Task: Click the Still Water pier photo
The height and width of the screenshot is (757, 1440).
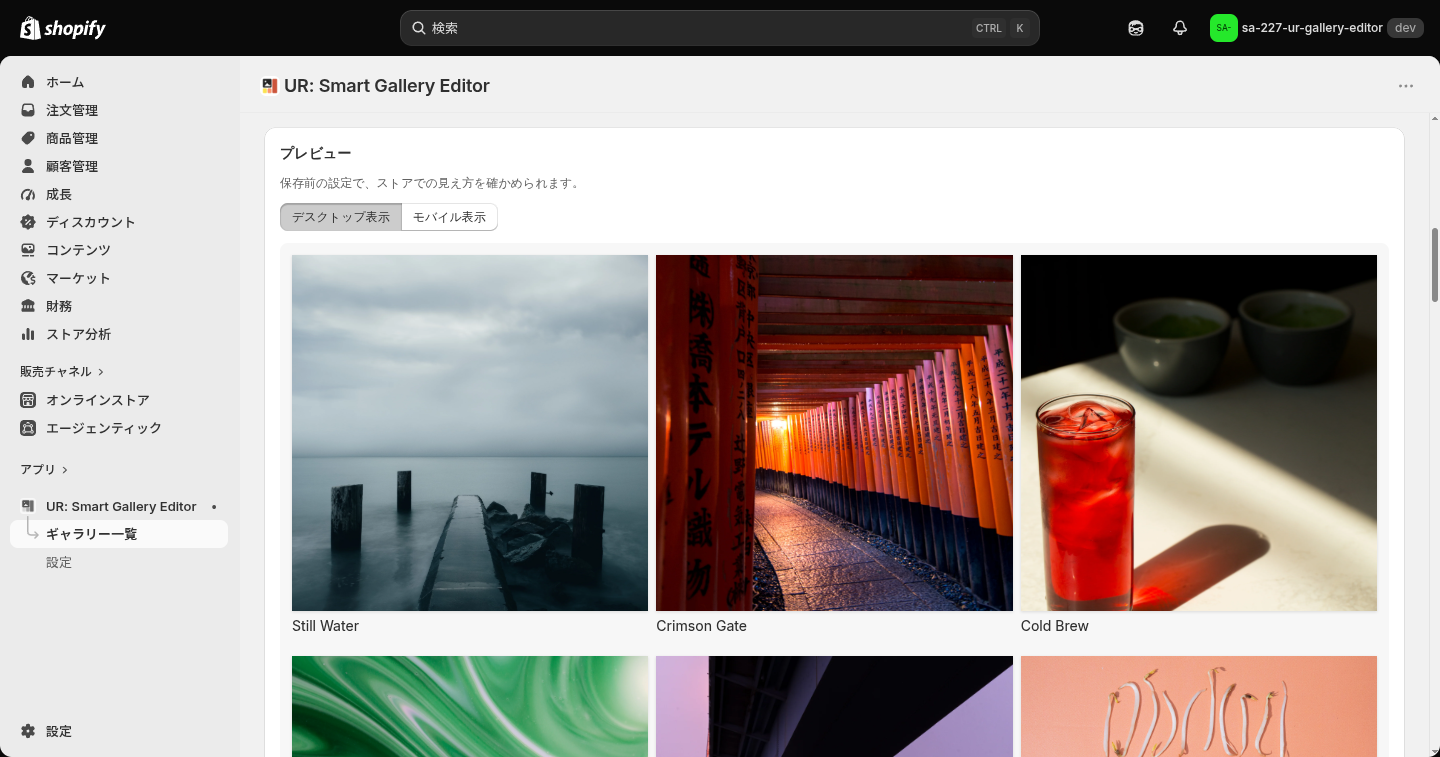Action: 470,433
